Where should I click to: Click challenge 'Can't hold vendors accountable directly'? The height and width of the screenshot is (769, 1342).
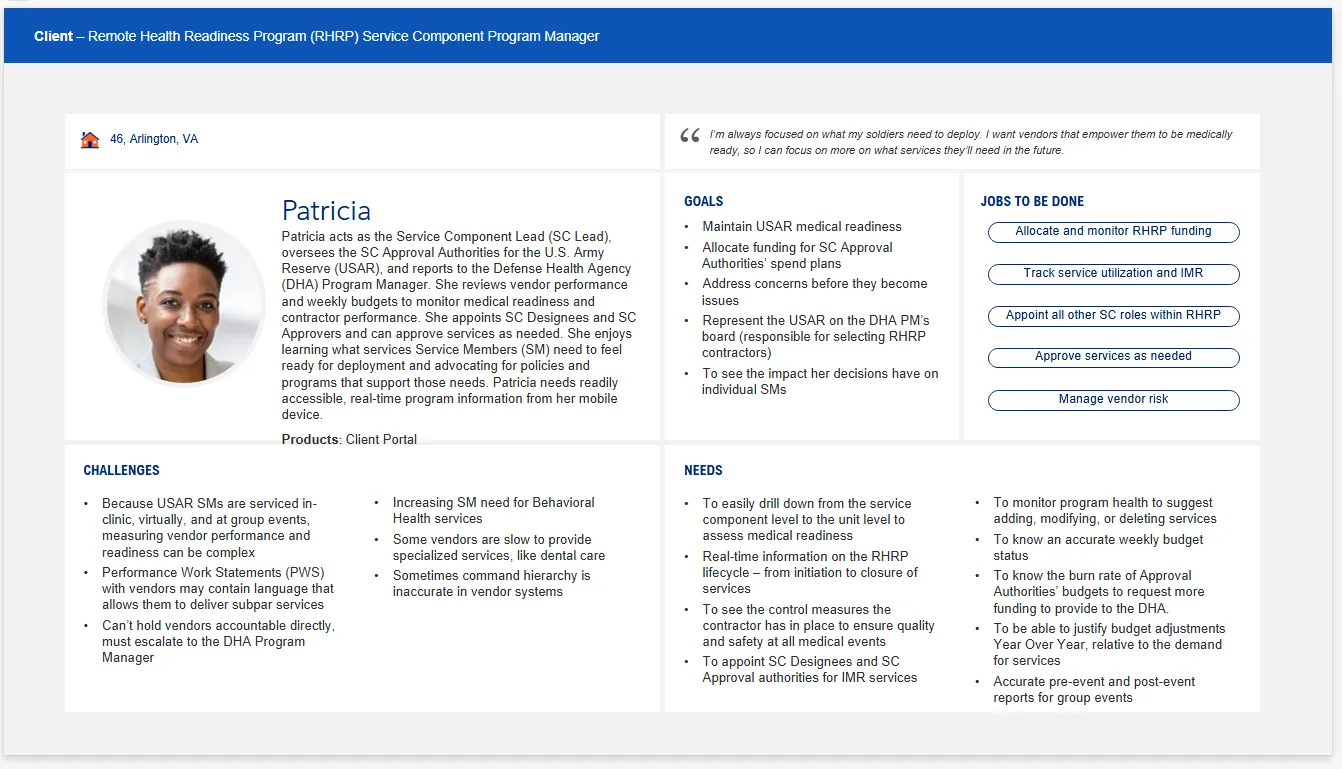[218, 642]
